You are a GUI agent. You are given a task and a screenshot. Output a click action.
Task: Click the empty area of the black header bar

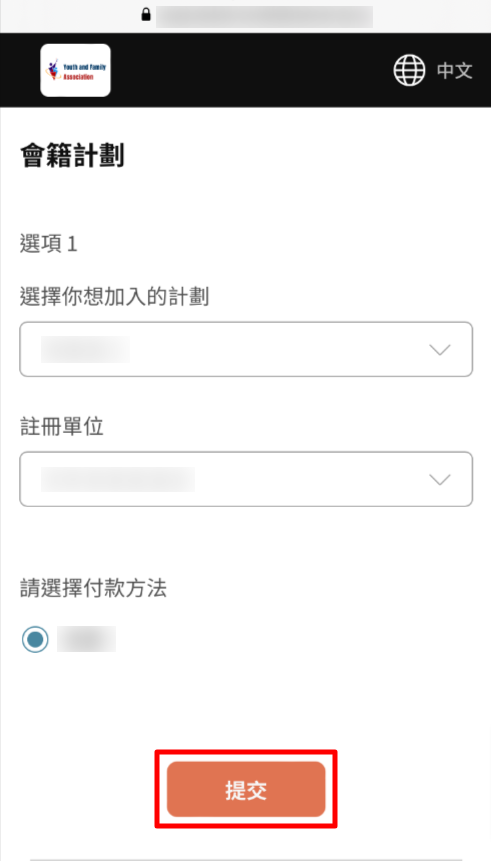pyautogui.click(x=252, y=70)
